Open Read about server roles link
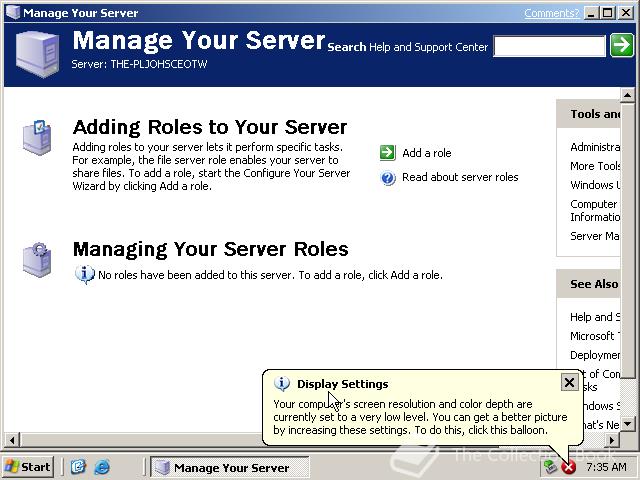The image size is (640, 480). coord(460,177)
